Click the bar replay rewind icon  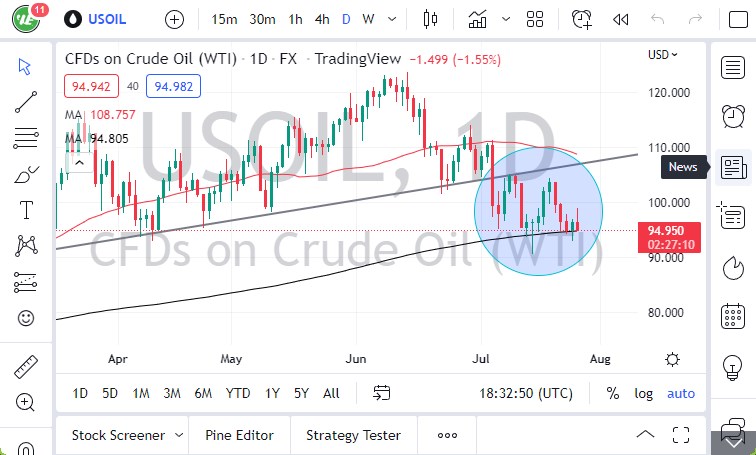point(620,19)
